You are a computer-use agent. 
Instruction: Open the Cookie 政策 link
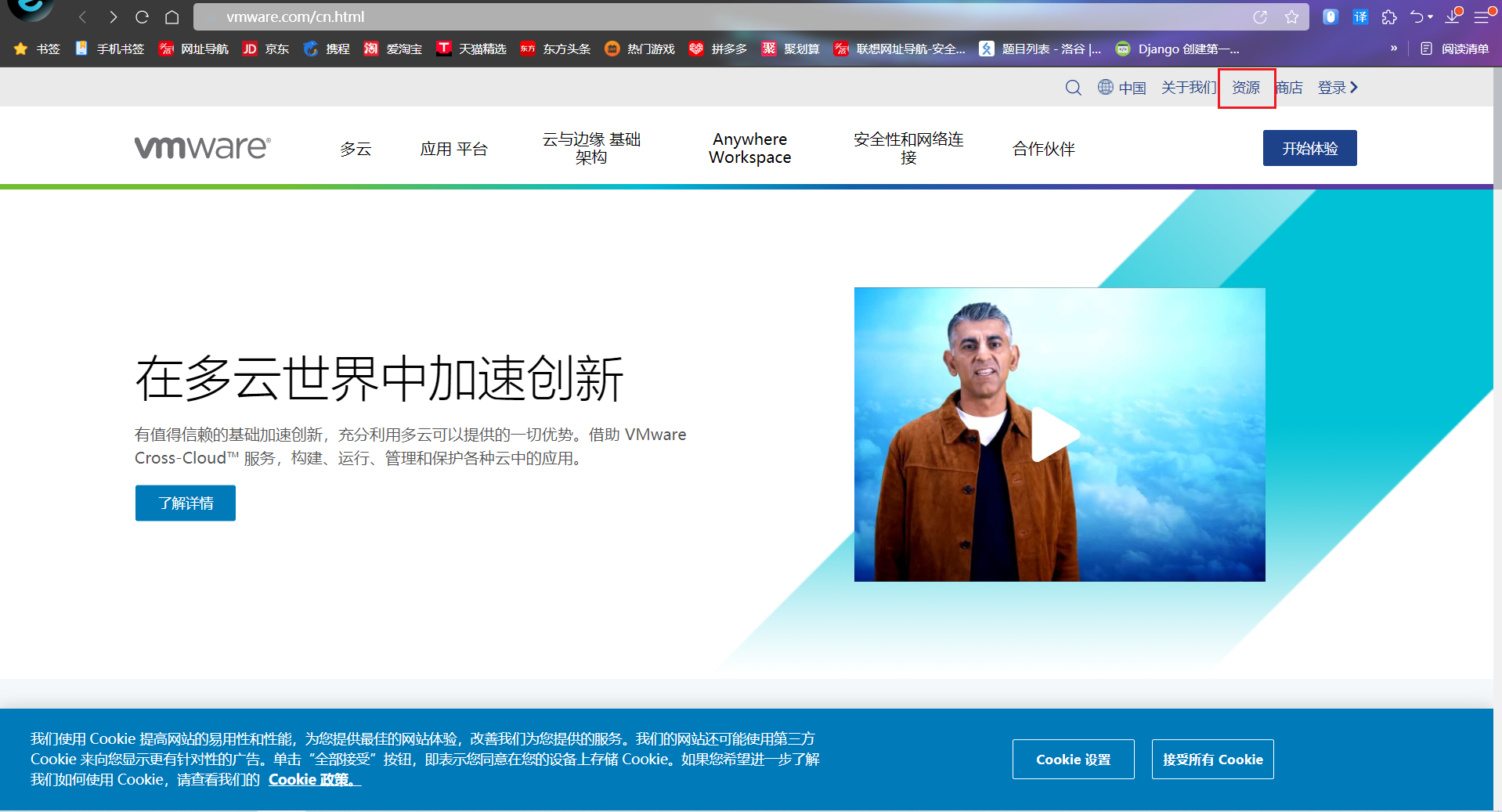[x=314, y=780]
